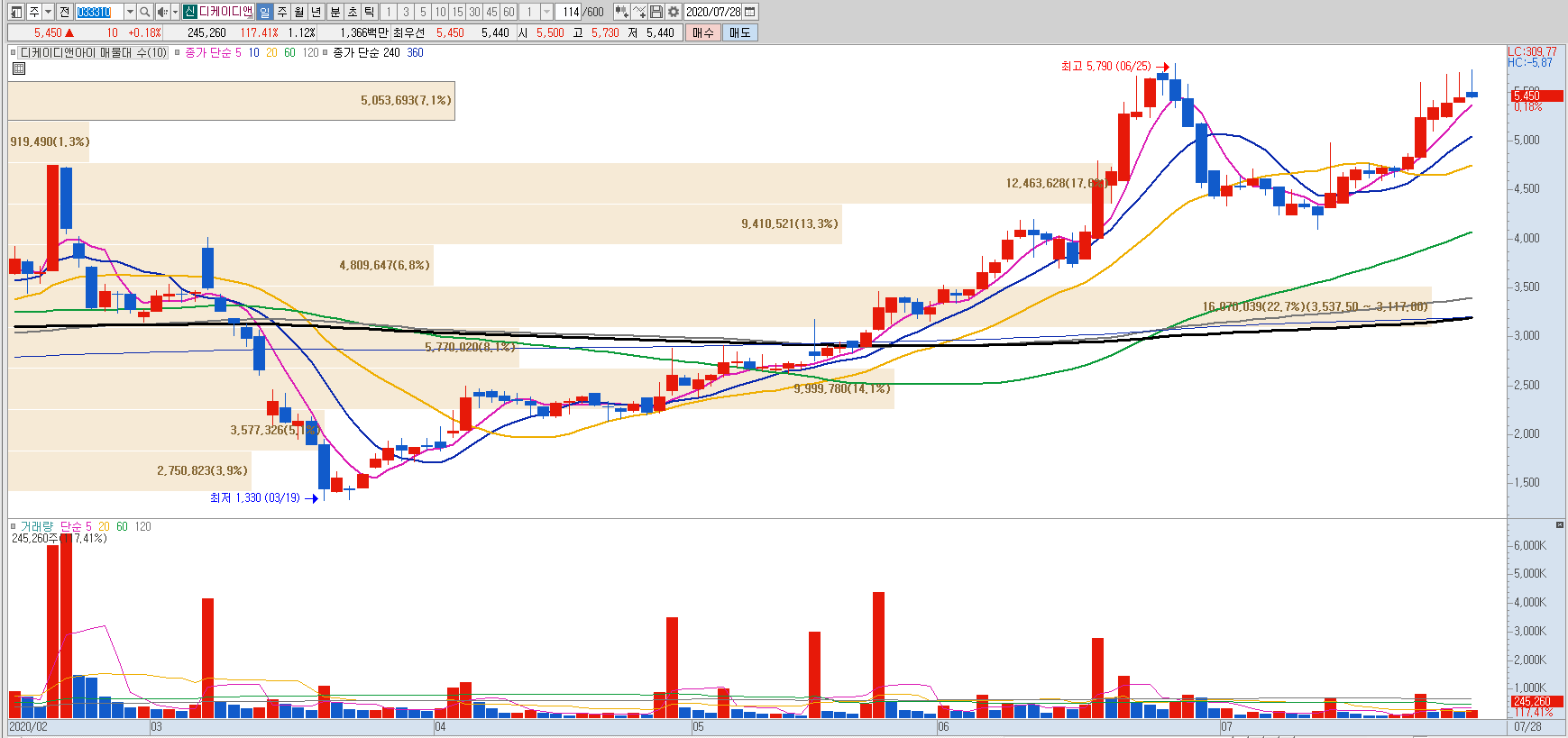Click the 디케이디앤 stock name button
This screenshot has height=738, width=1568.
[225, 12]
